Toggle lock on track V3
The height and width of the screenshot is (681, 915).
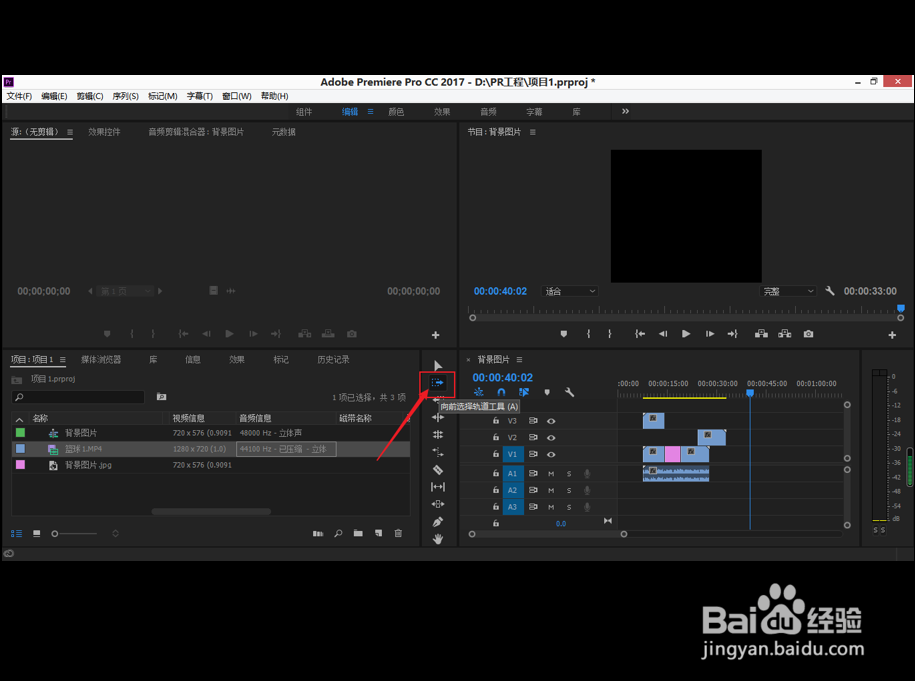[x=496, y=421]
